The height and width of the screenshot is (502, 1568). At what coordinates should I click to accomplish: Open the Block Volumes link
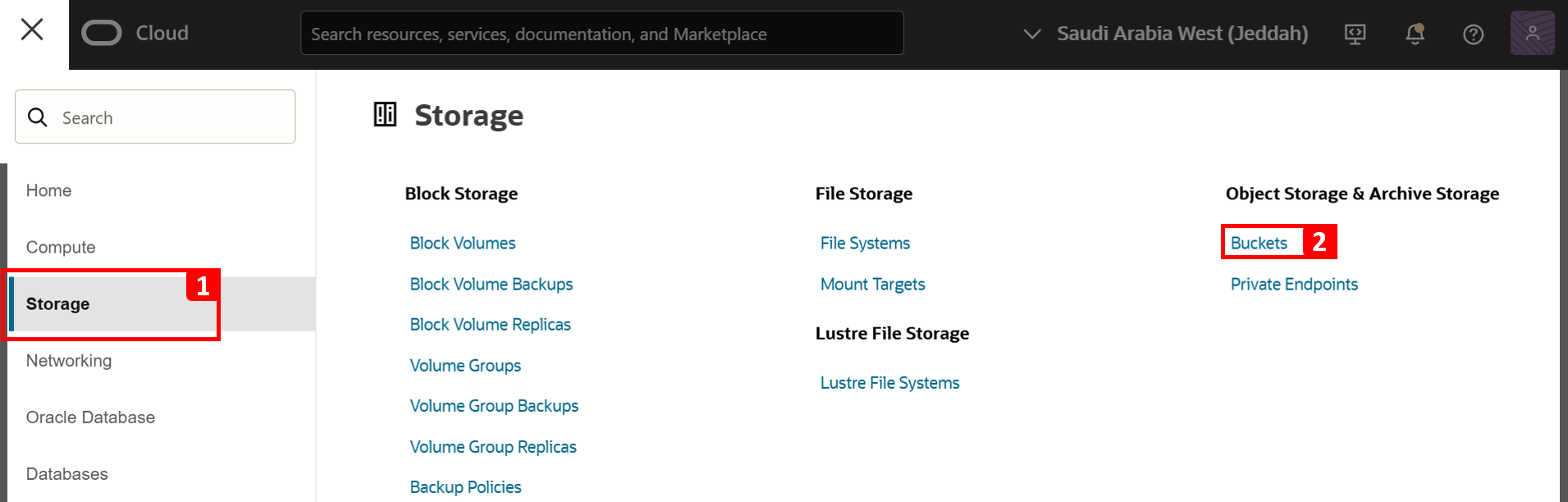tap(463, 243)
